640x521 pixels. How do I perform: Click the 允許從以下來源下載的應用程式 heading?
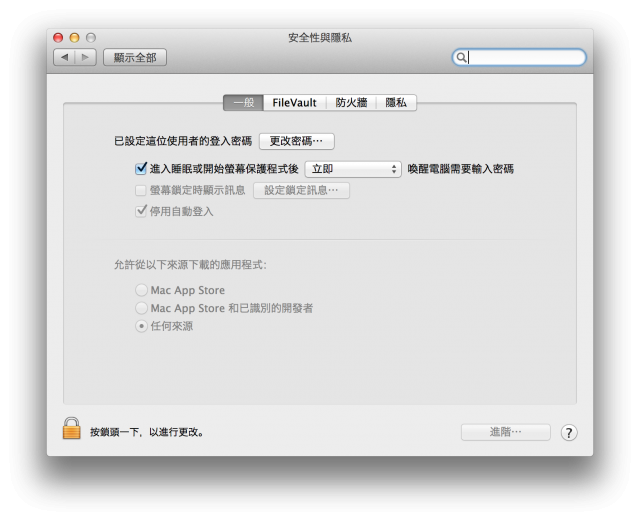coord(190,265)
